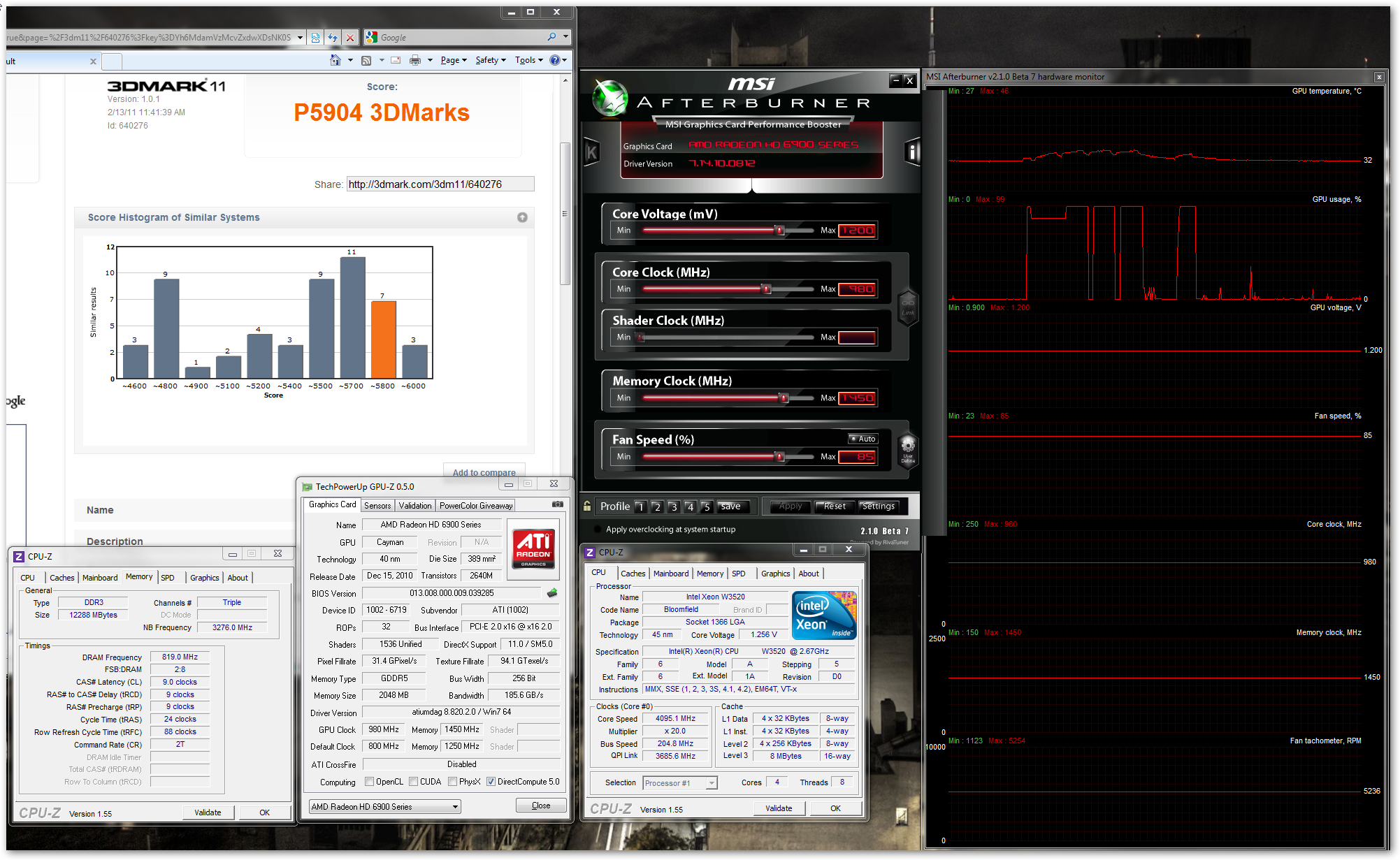Viewport: 1400px width, 860px height.
Task: Click the Close button in GPU-Z
Action: pos(541,806)
